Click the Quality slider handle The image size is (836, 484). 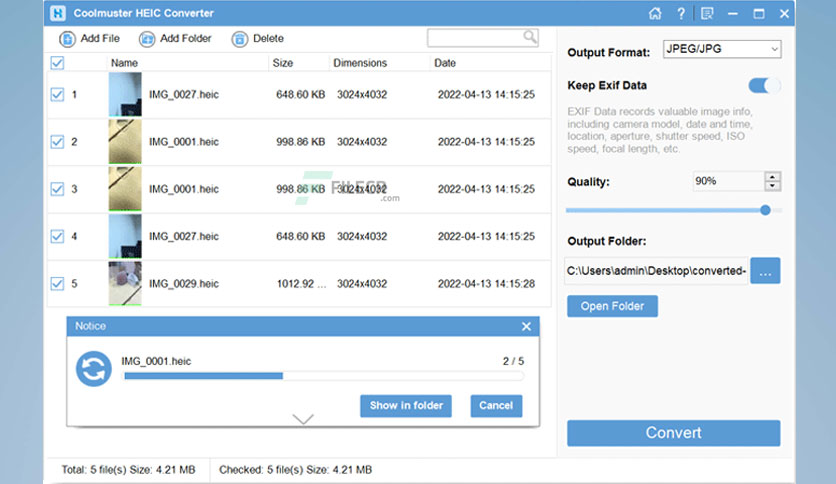pos(765,210)
